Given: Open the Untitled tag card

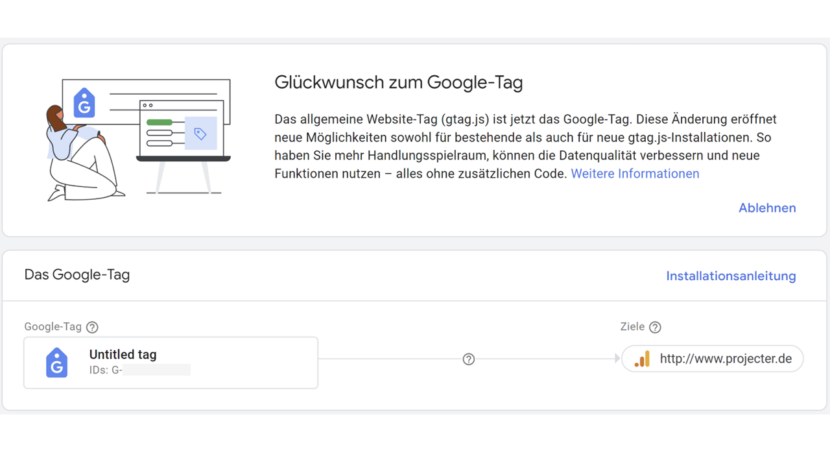Looking at the screenshot, I should pos(171,363).
